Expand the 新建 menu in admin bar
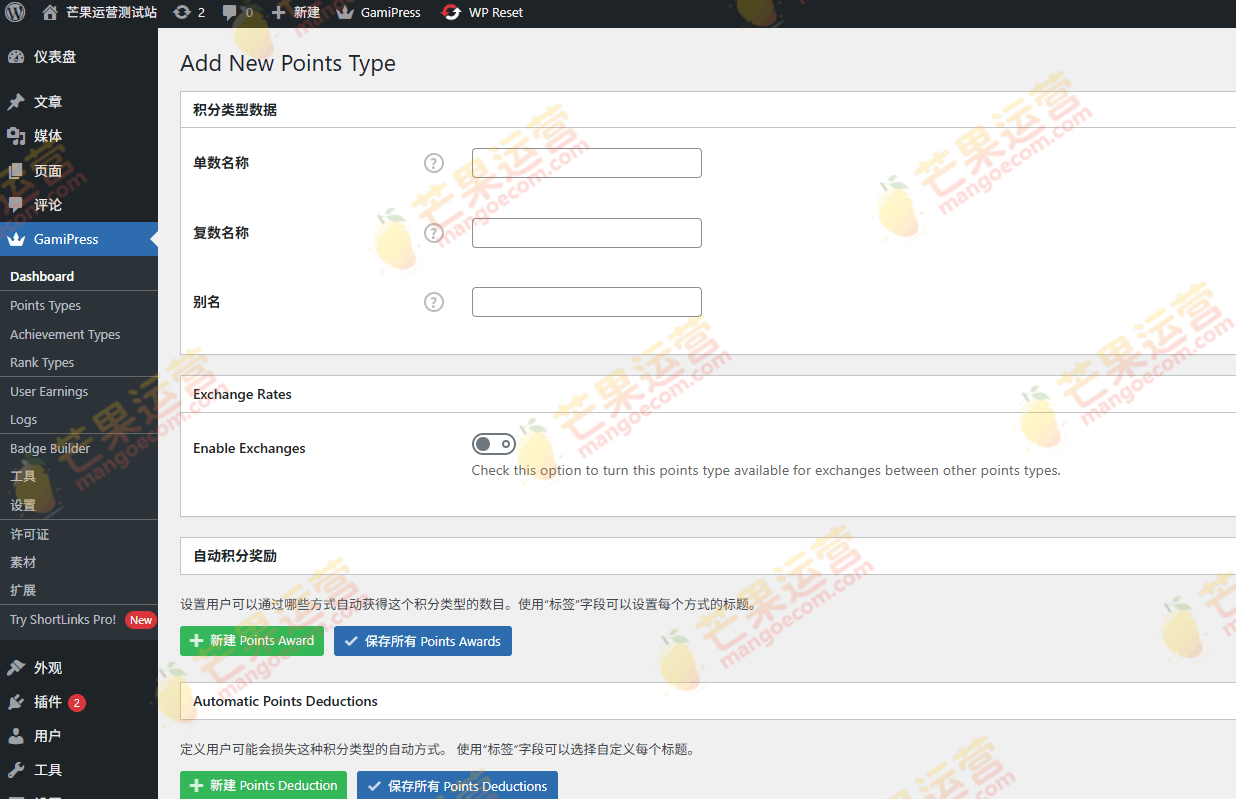This screenshot has width=1236, height=799. coord(296,12)
